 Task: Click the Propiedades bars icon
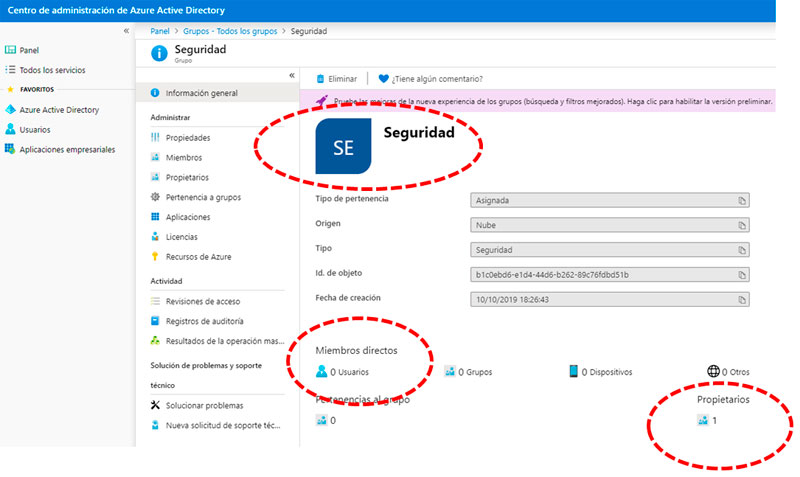coord(155,137)
